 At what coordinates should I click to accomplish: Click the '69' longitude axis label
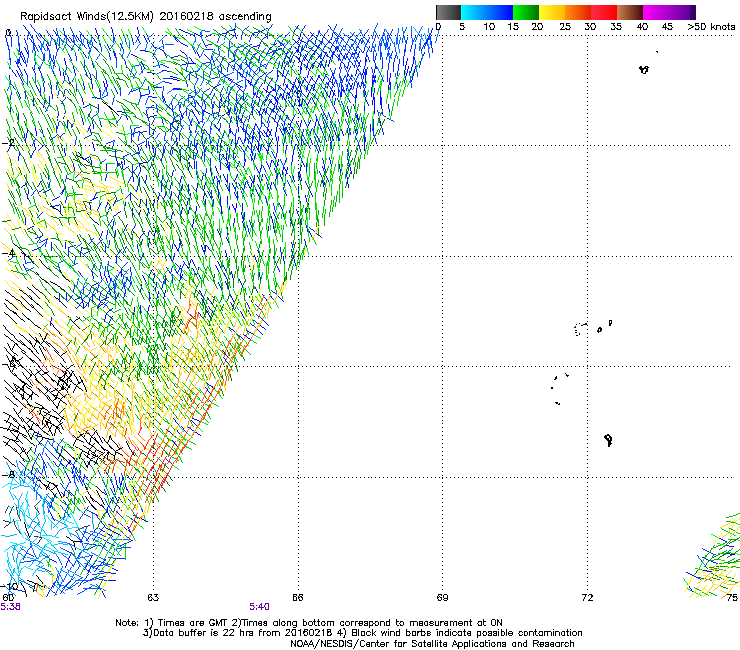[442, 598]
